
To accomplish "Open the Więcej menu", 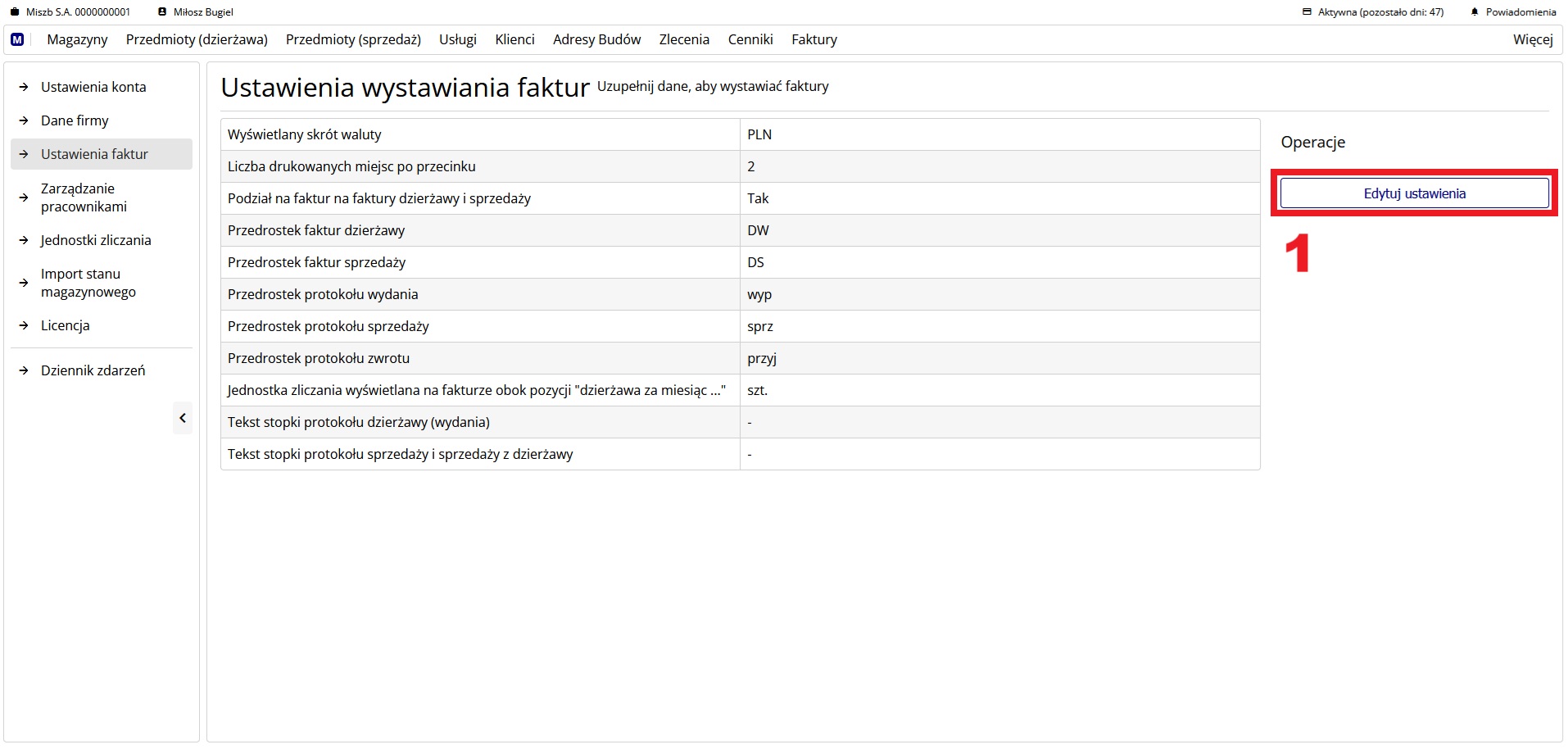I will (1532, 39).
